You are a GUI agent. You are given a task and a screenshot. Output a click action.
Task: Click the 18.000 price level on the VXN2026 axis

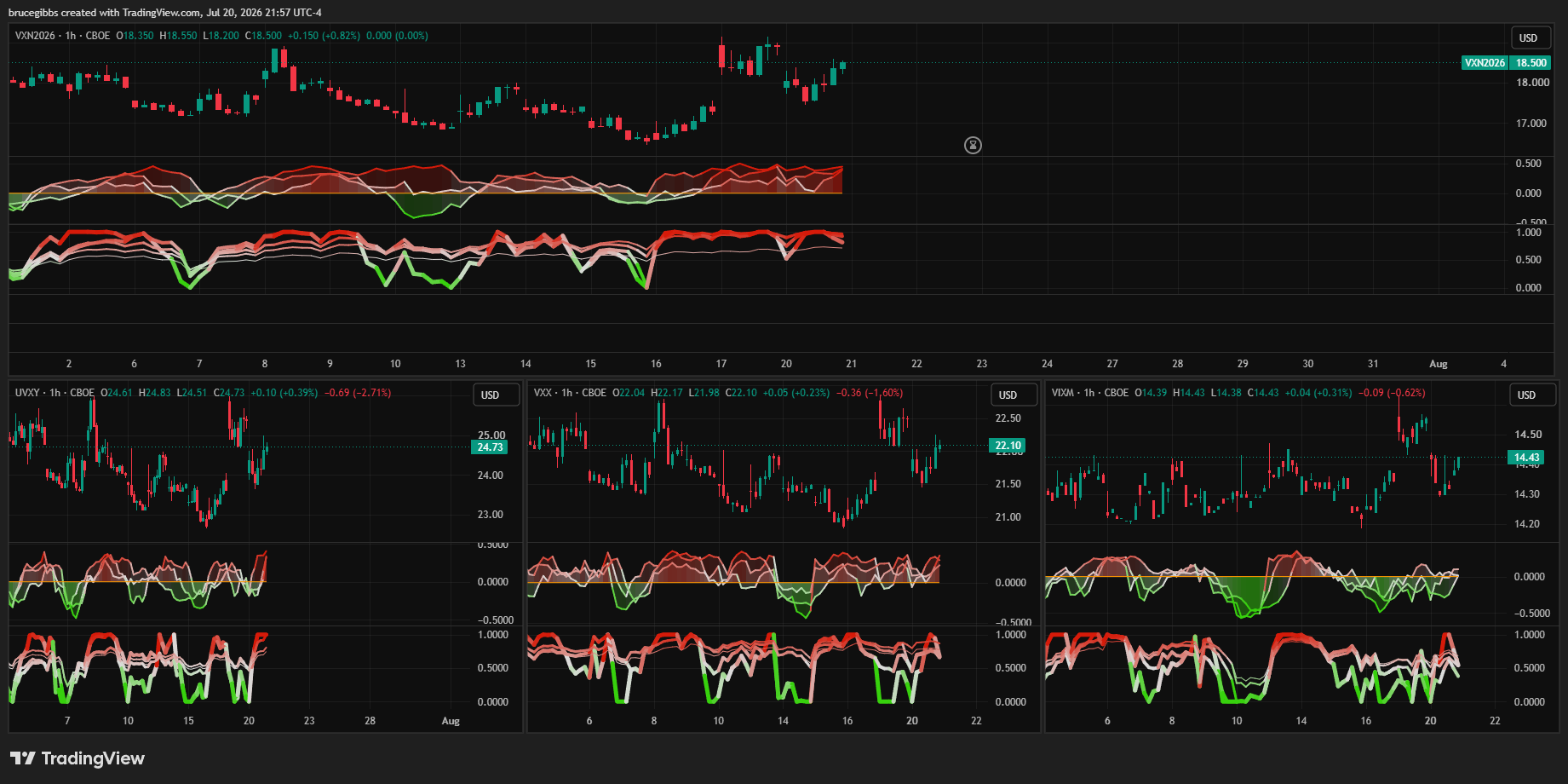pos(1532,83)
